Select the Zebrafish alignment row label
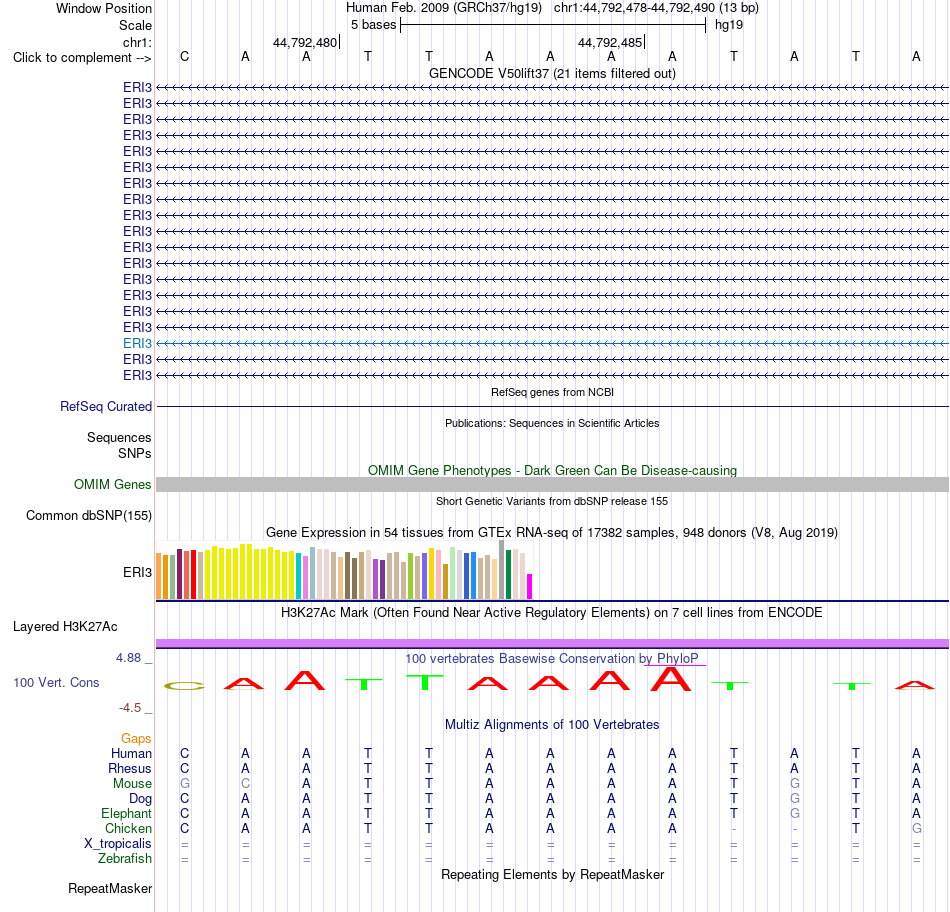Image resolution: width=950 pixels, height=912 pixels. (125, 859)
